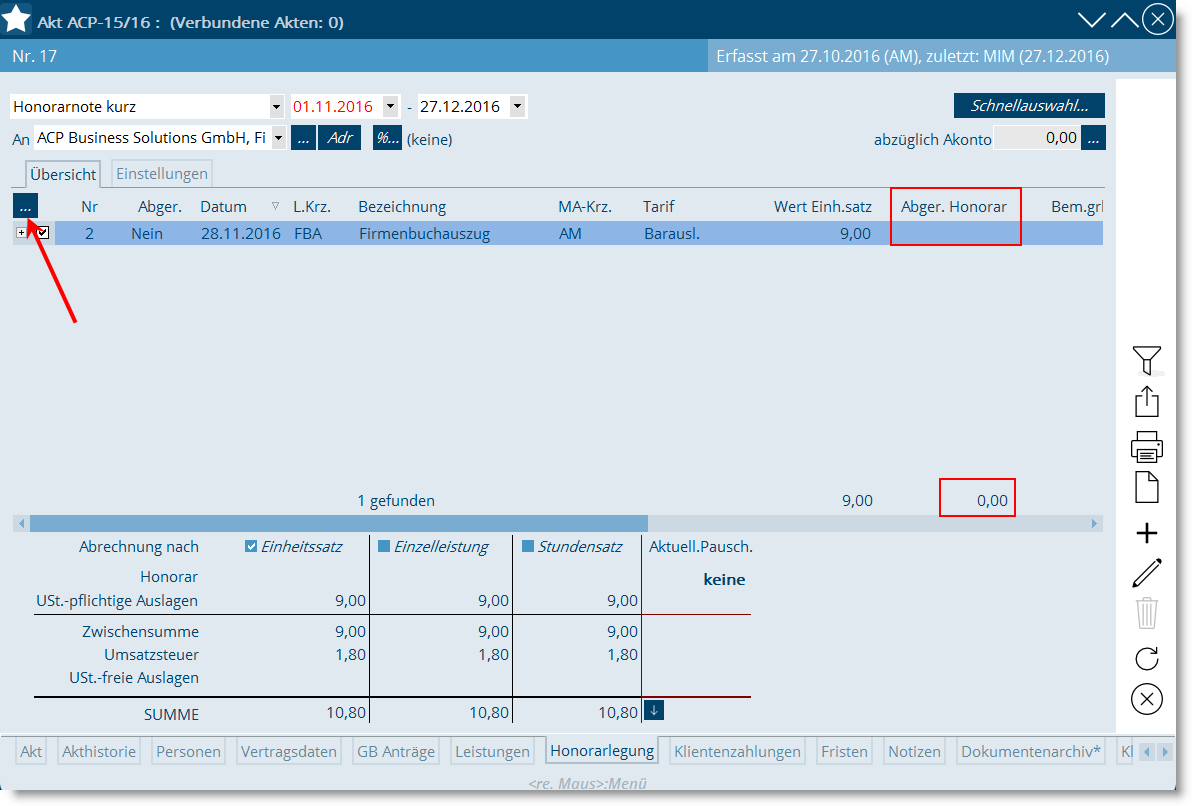This screenshot has width=1192, height=806.
Task: Expand row 2 with plus expander
Action: point(22,233)
